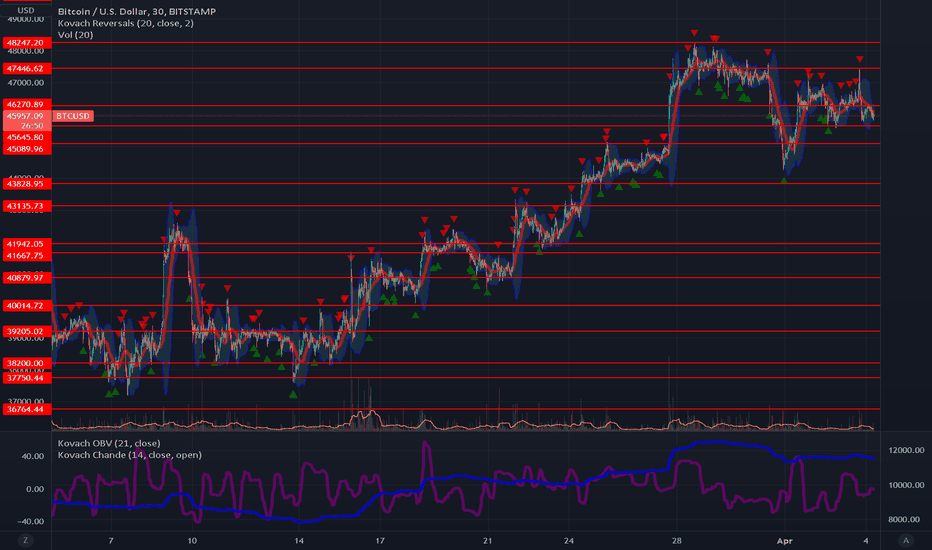Select the 43135.73 price level label
This screenshot has height=550, width=932.
pos(27,206)
